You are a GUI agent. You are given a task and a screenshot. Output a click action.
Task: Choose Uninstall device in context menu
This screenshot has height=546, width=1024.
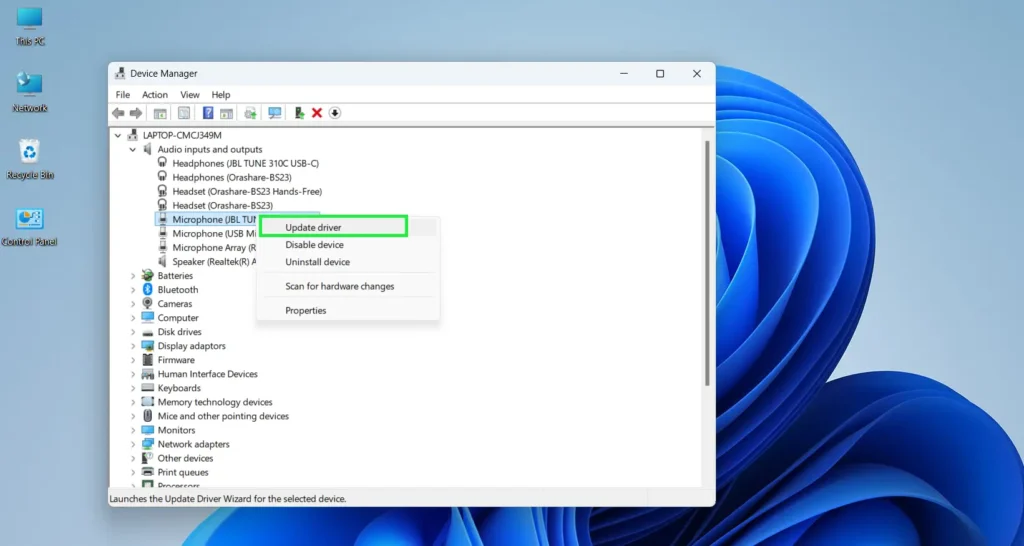349,262
